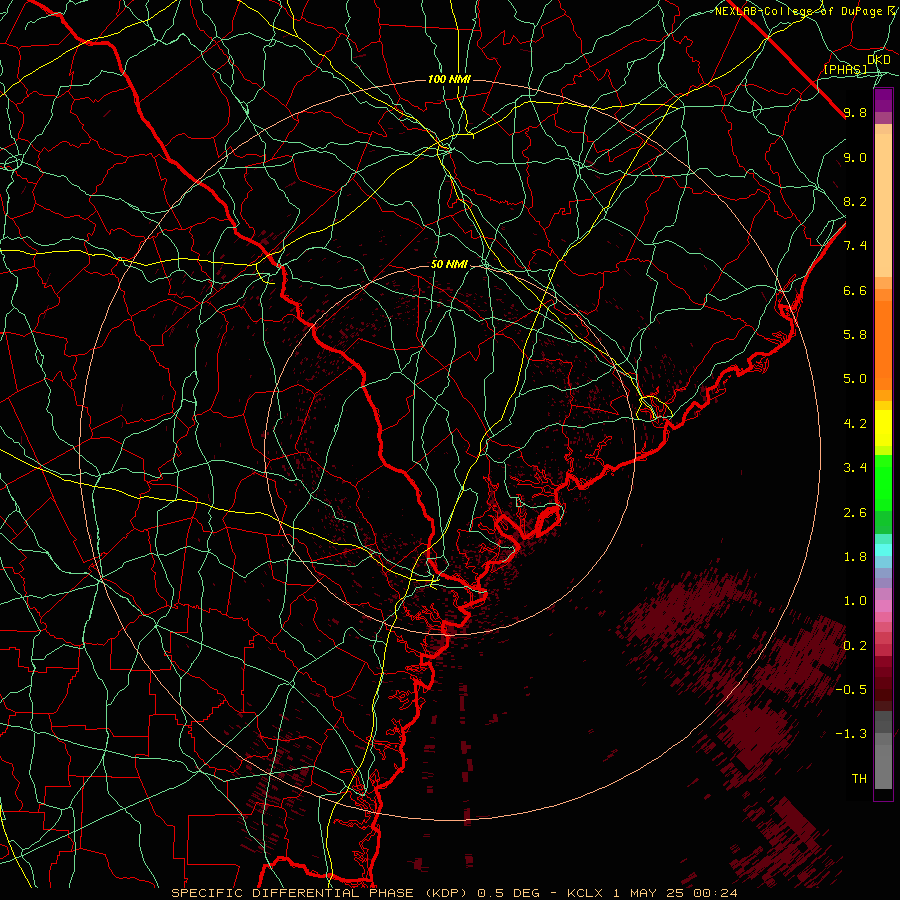Viewport: 900px width, 900px height.
Task: Click the -1.3 scale value
Action: pos(851,734)
